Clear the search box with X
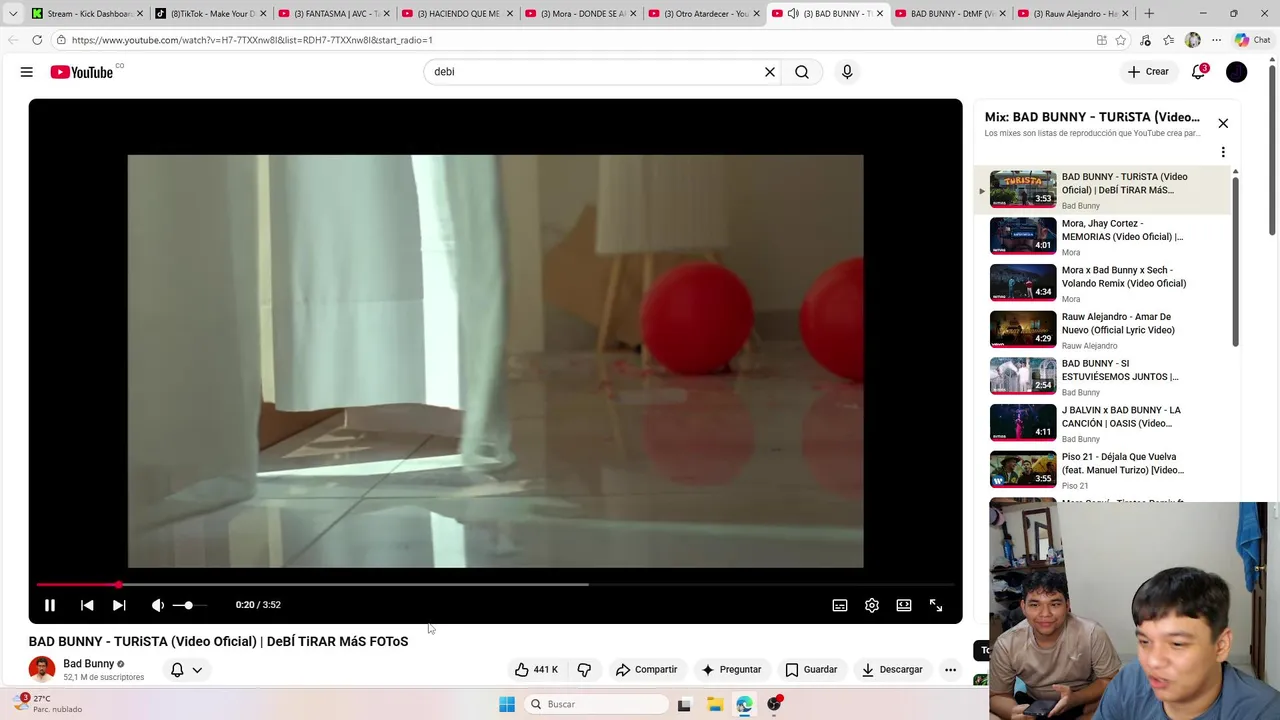 pos(770,72)
